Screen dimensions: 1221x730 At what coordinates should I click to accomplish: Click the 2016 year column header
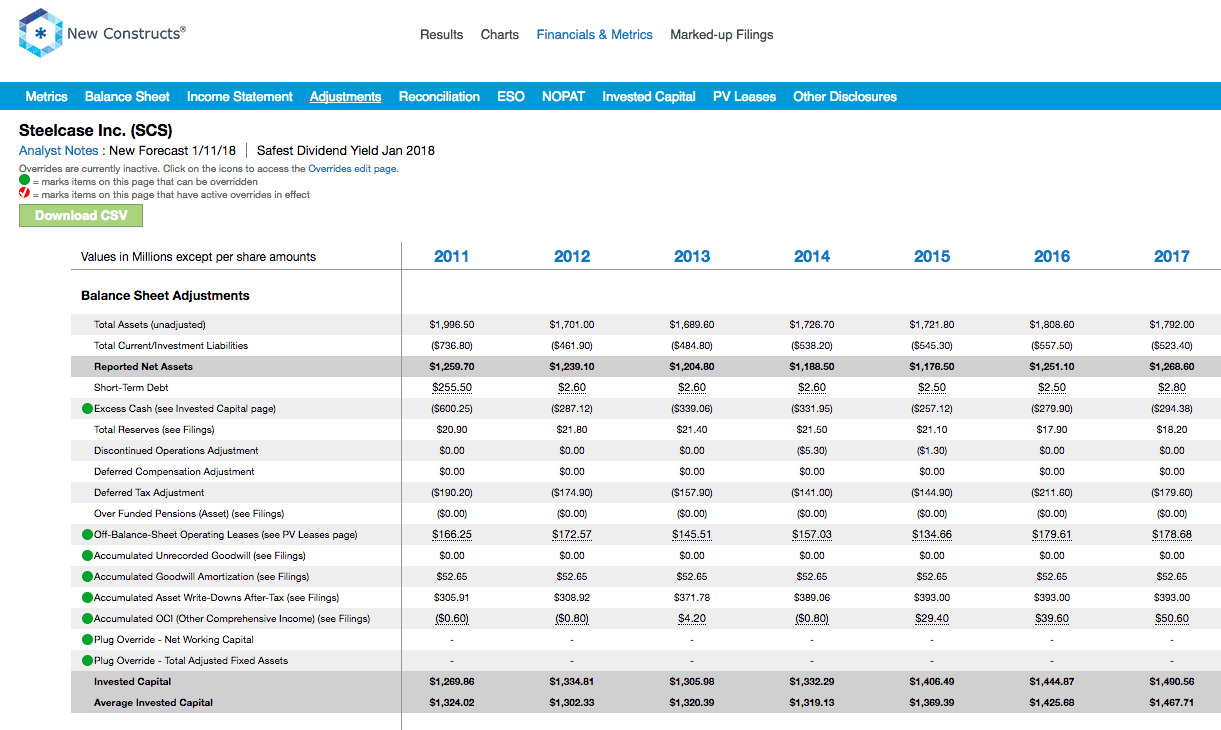1052,256
